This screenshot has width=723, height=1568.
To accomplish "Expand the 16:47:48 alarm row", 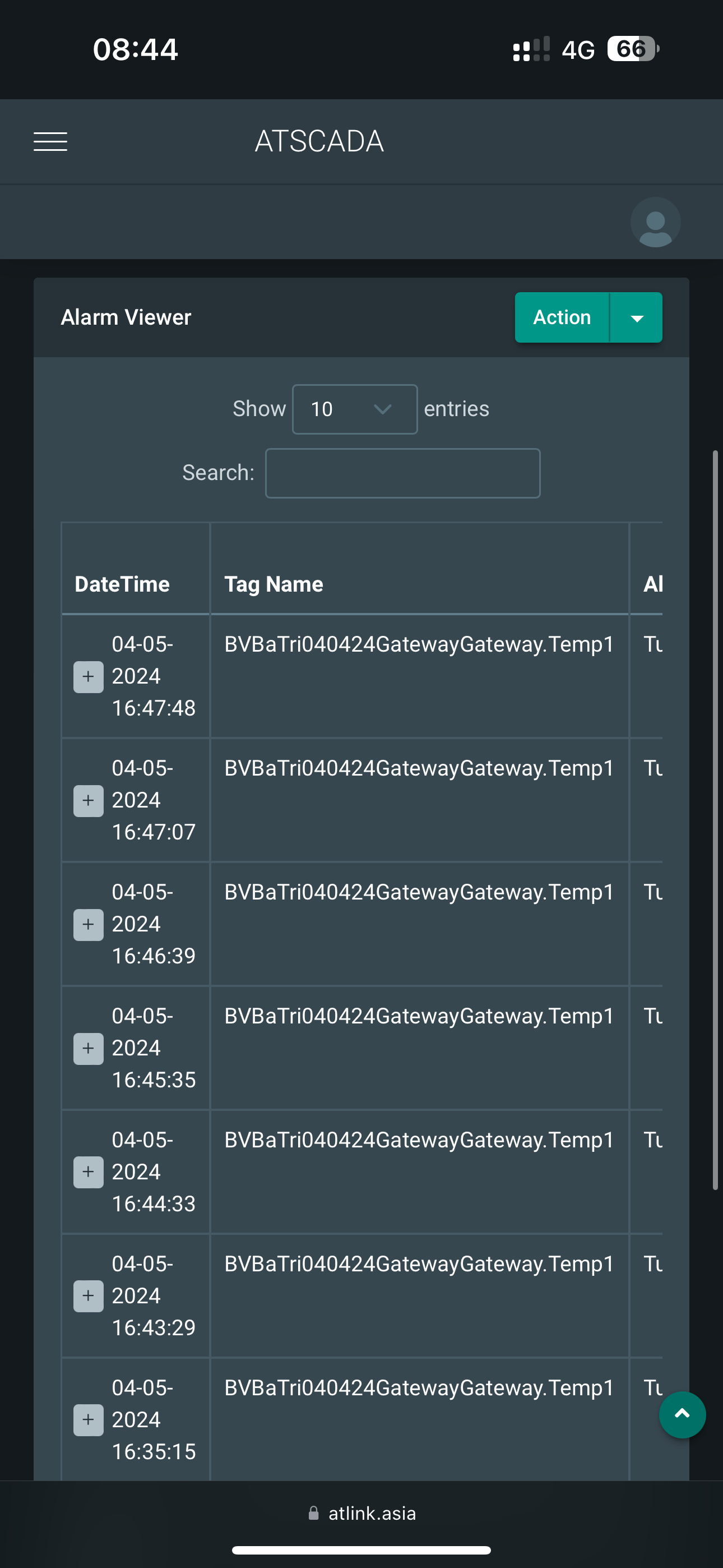I will pos(88,677).
